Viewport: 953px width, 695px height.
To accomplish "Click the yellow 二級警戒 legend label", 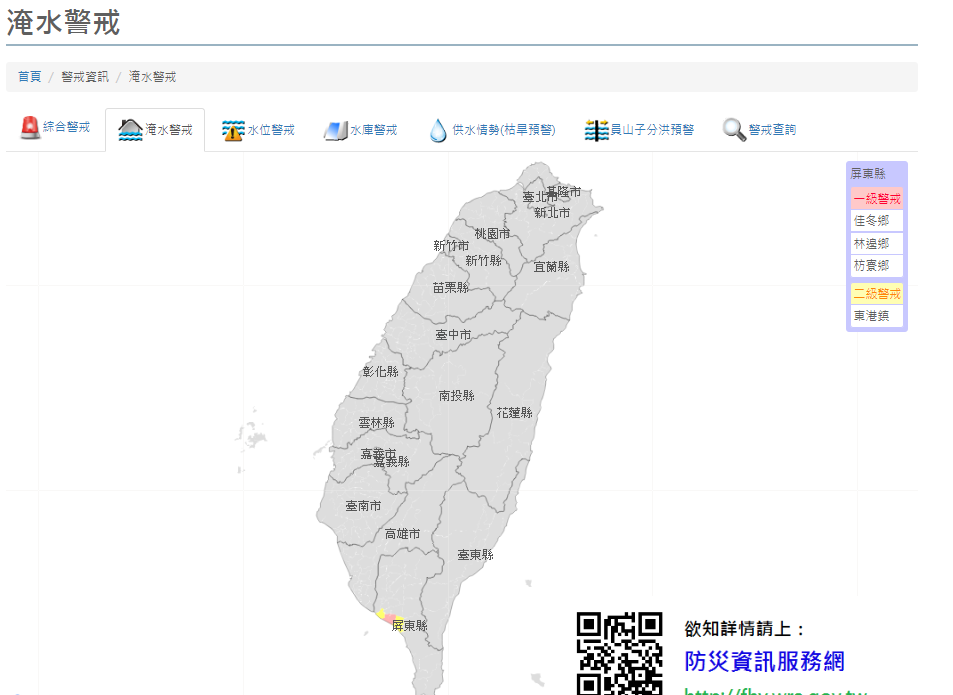I will pos(876,294).
